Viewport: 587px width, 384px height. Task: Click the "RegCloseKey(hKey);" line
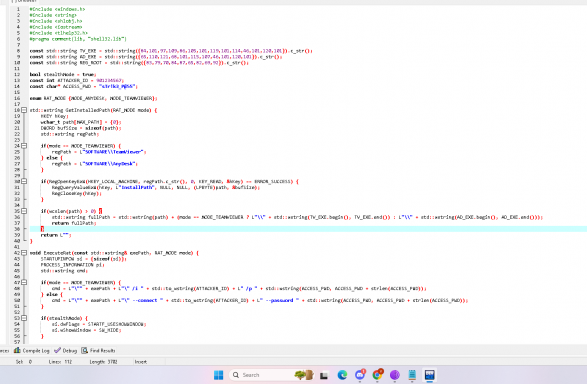[77, 193]
